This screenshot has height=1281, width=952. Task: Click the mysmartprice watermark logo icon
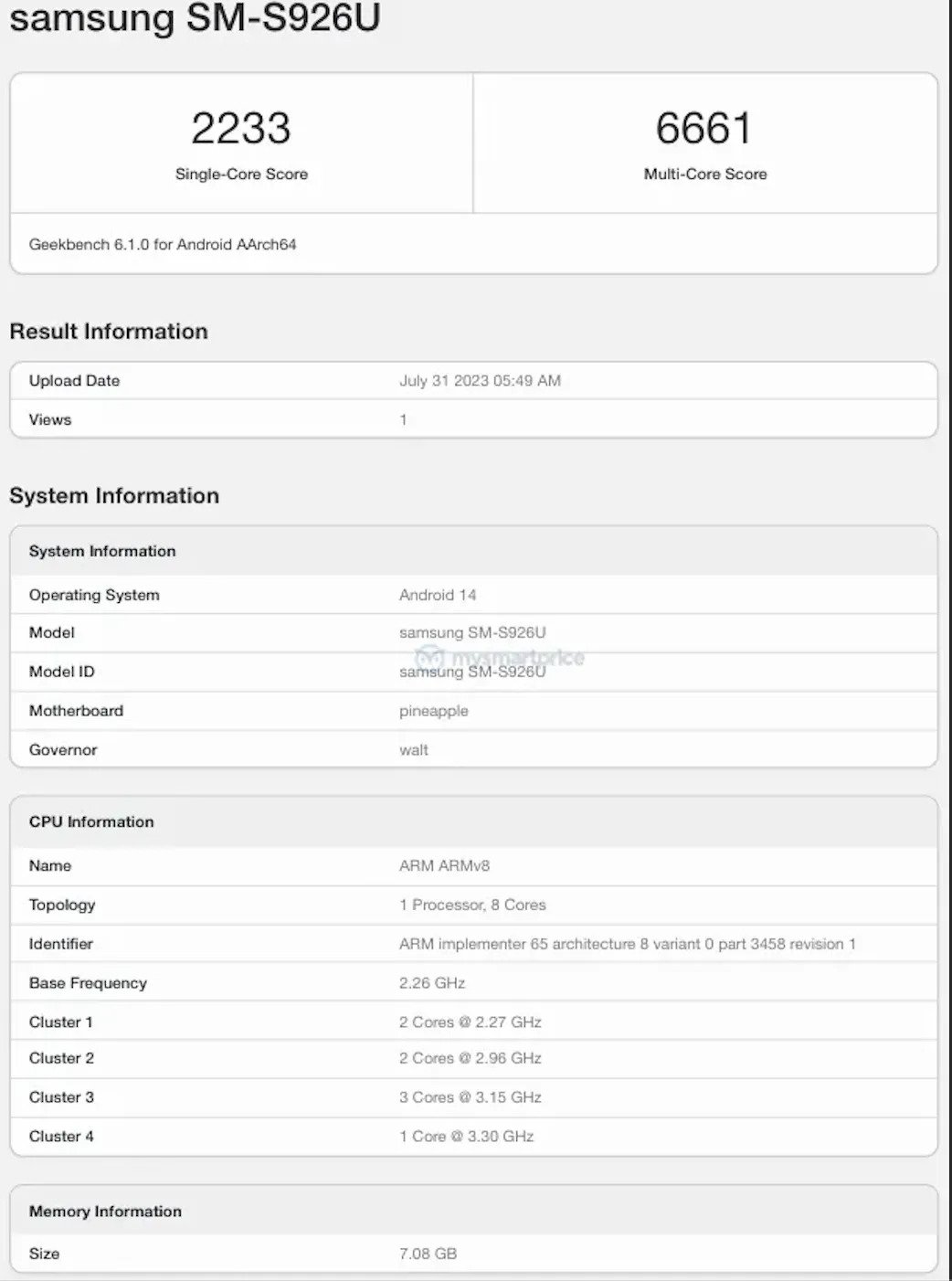click(428, 657)
